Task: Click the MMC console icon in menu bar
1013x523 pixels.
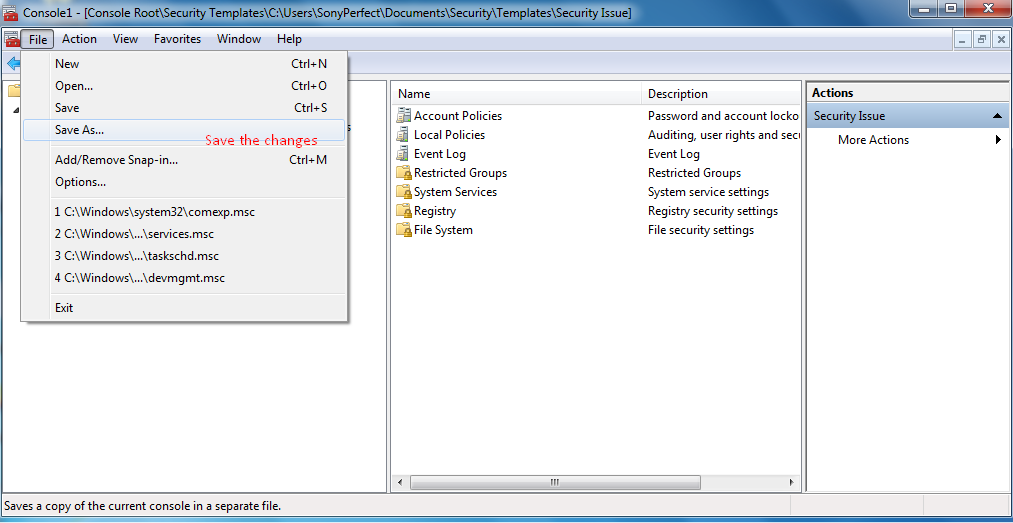Action: [12, 39]
